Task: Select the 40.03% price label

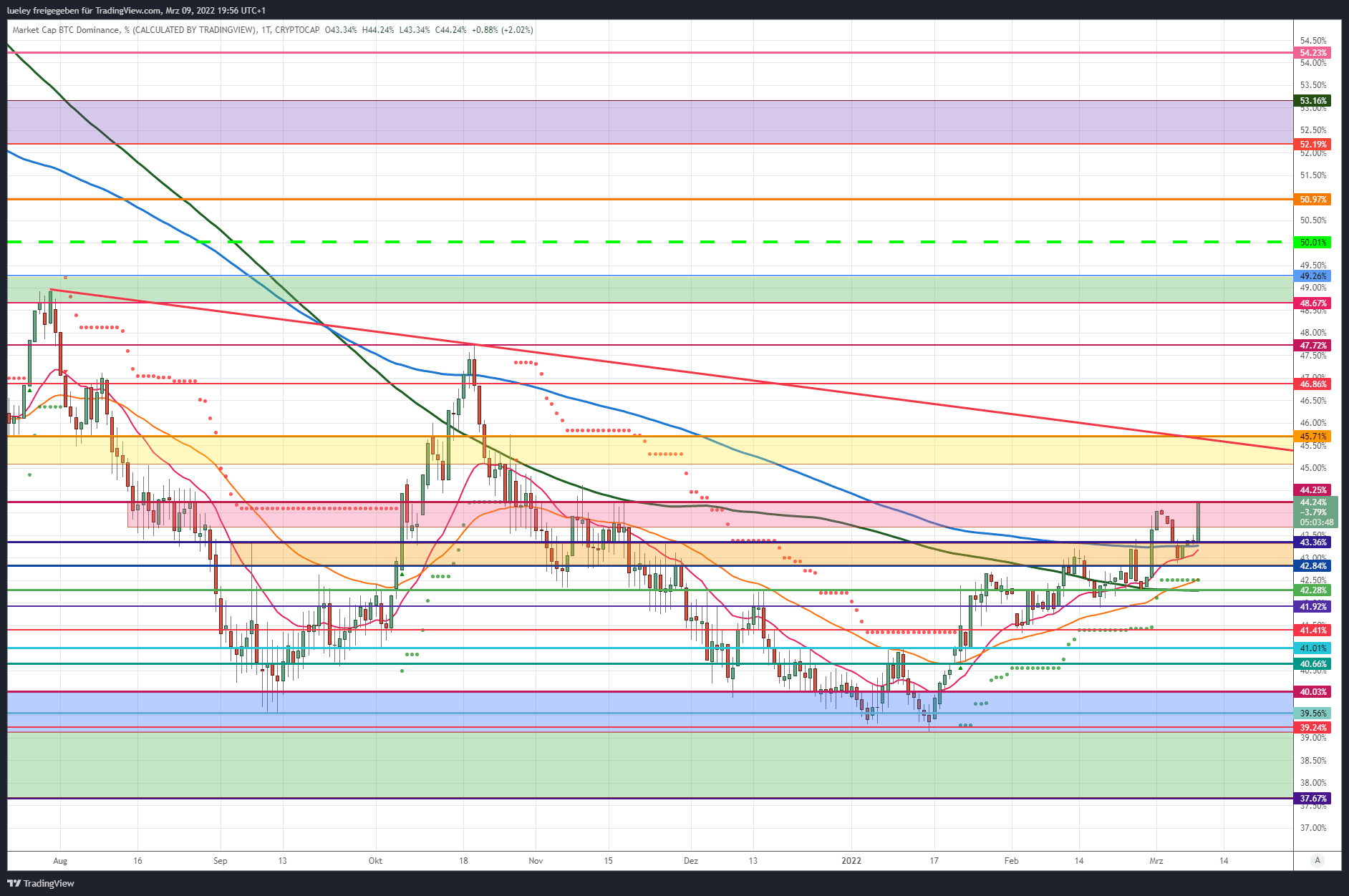Action: (x=1312, y=692)
